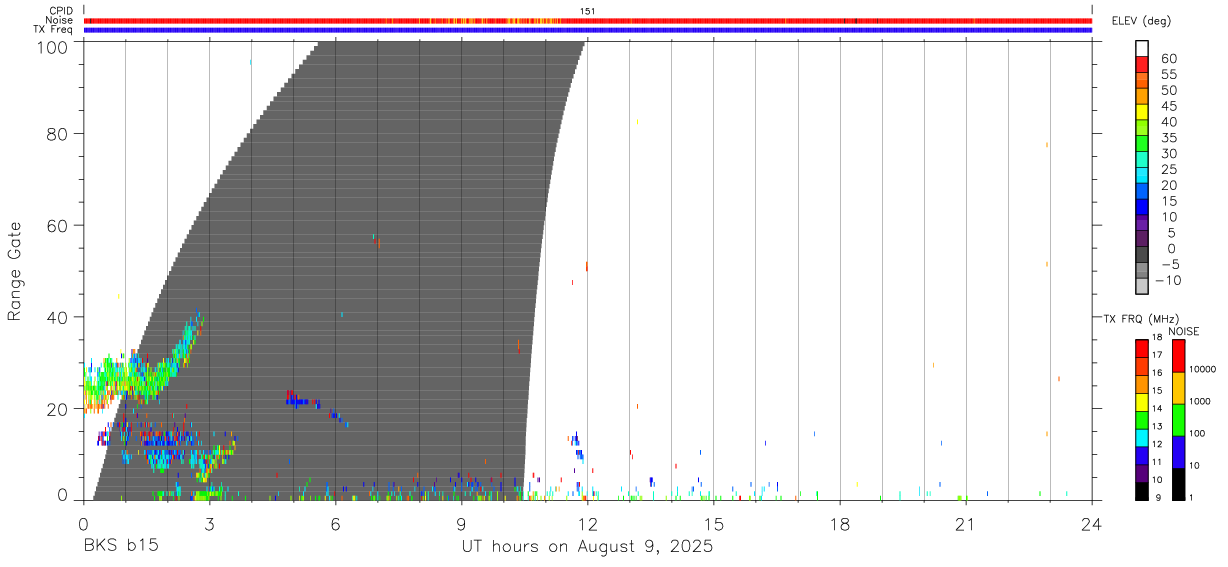
Task: Click the white top segment of the ELEV color bar
Action: [x=1142, y=49]
